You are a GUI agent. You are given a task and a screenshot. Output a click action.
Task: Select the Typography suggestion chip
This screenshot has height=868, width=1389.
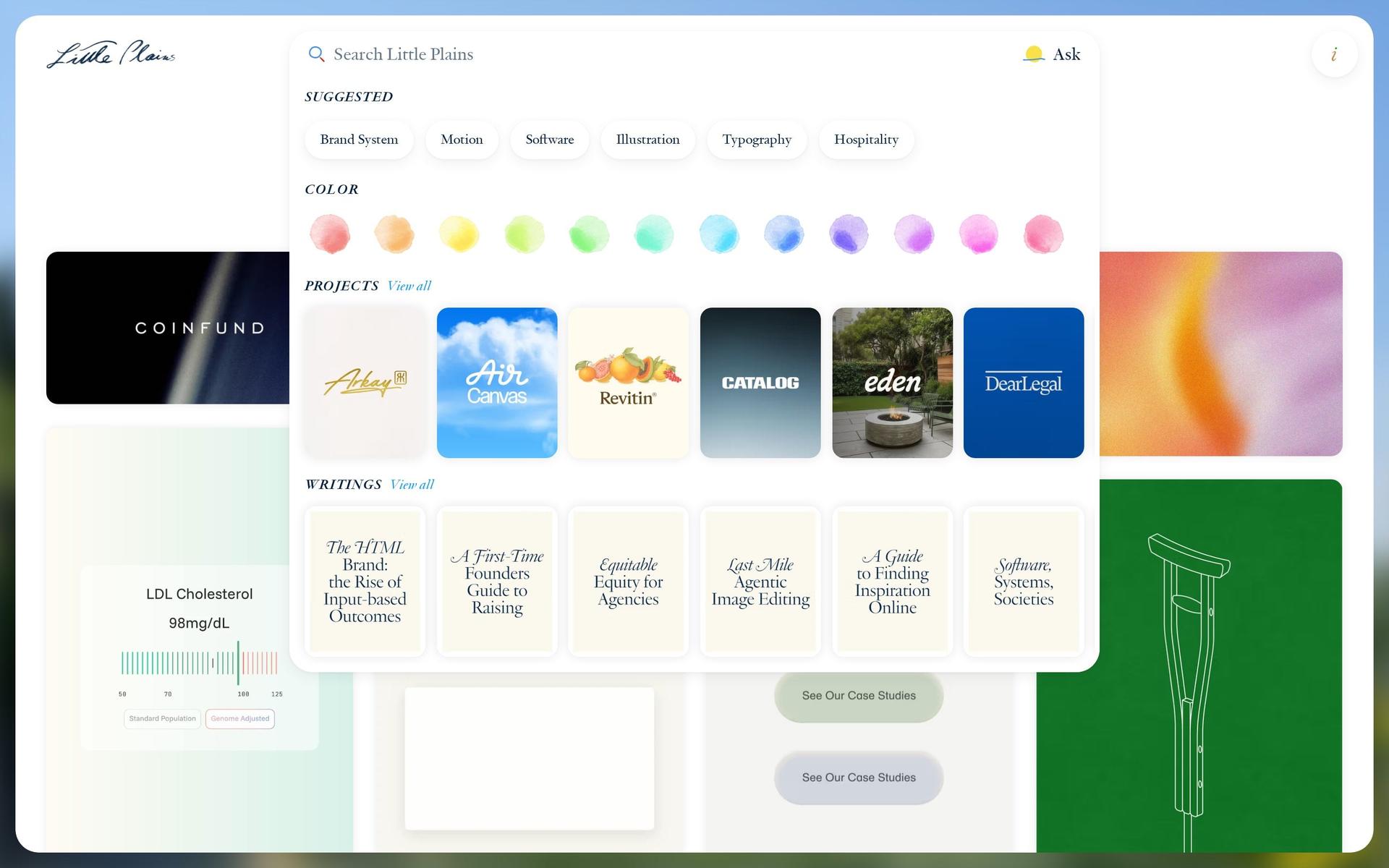(x=757, y=140)
